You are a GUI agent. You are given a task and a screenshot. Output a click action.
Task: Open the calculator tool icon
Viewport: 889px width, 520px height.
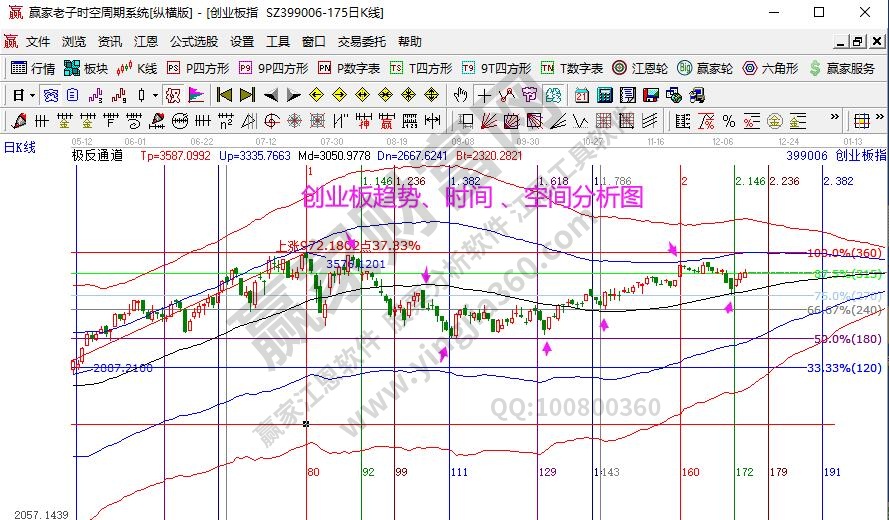[604, 95]
